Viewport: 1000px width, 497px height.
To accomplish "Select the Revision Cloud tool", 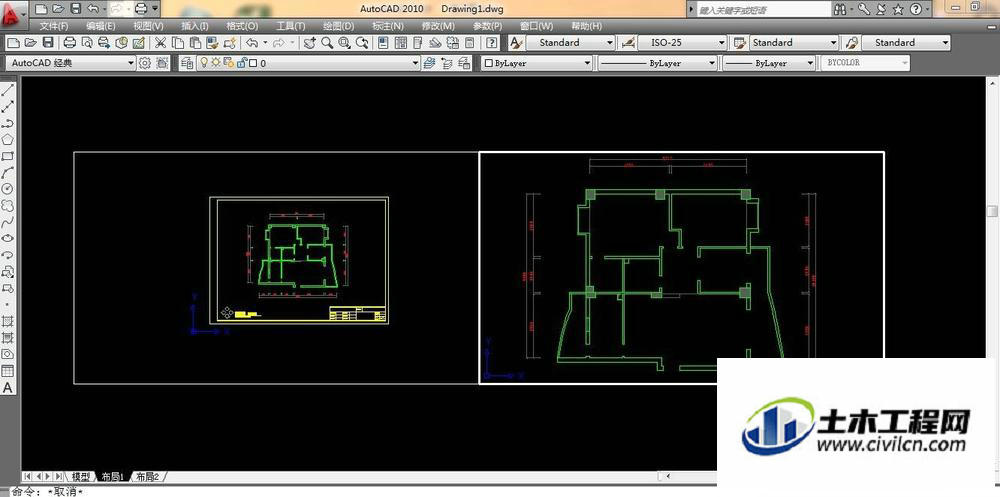I will (x=8, y=206).
